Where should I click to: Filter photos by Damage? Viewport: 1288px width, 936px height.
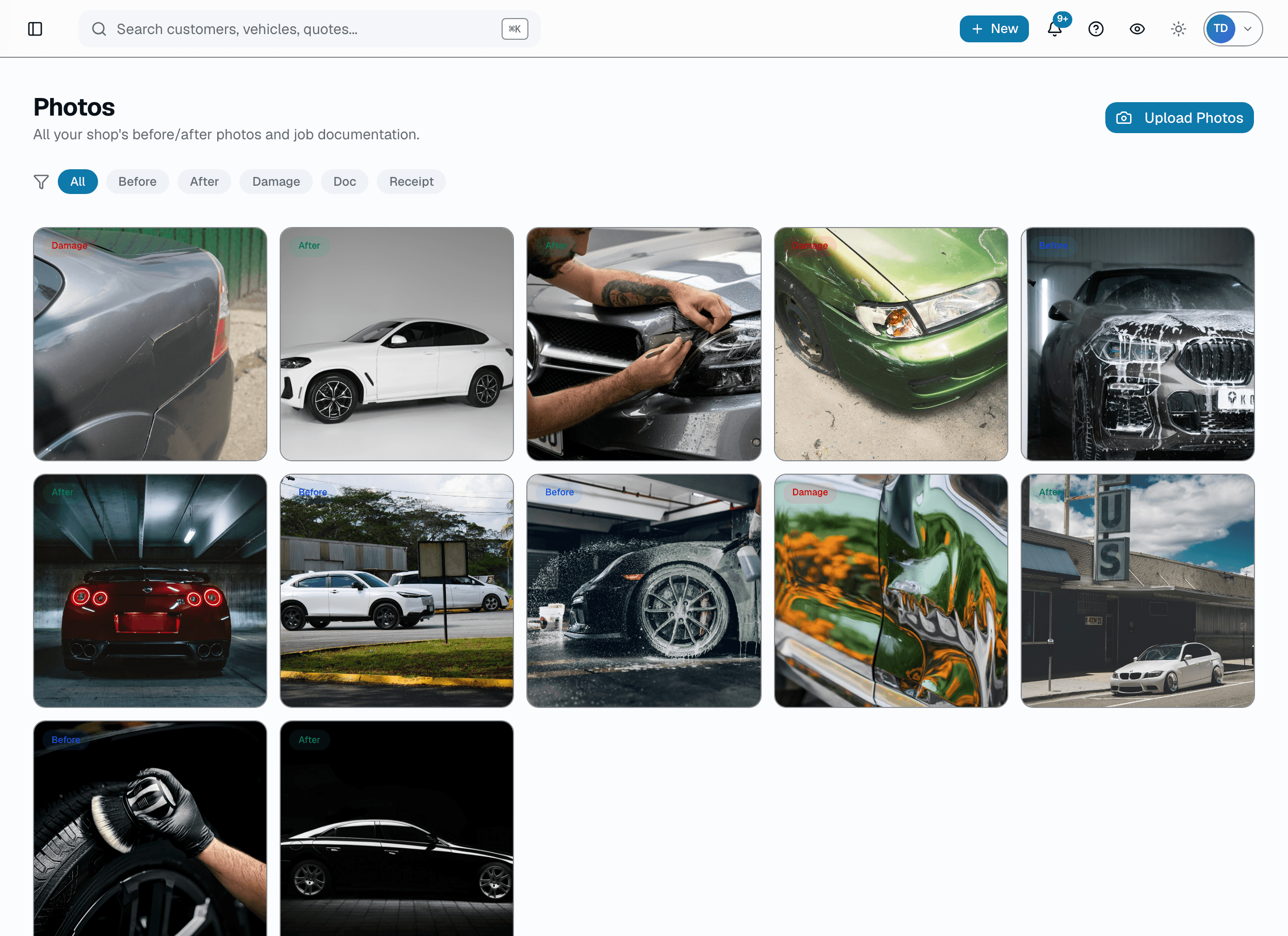(276, 182)
